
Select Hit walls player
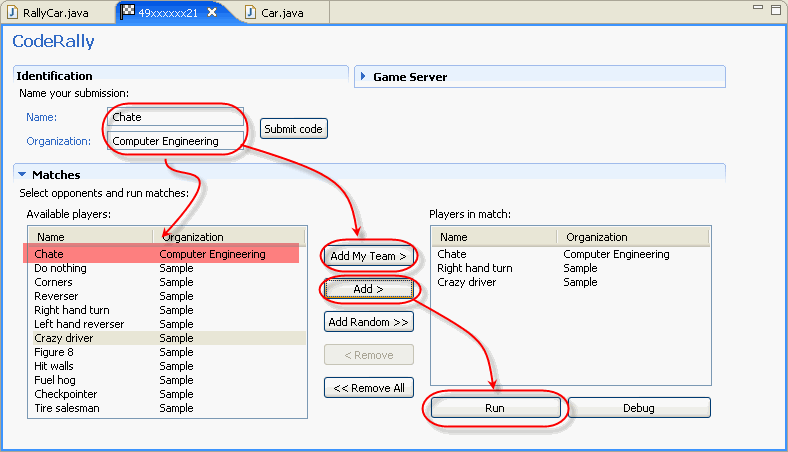coord(169,366)
